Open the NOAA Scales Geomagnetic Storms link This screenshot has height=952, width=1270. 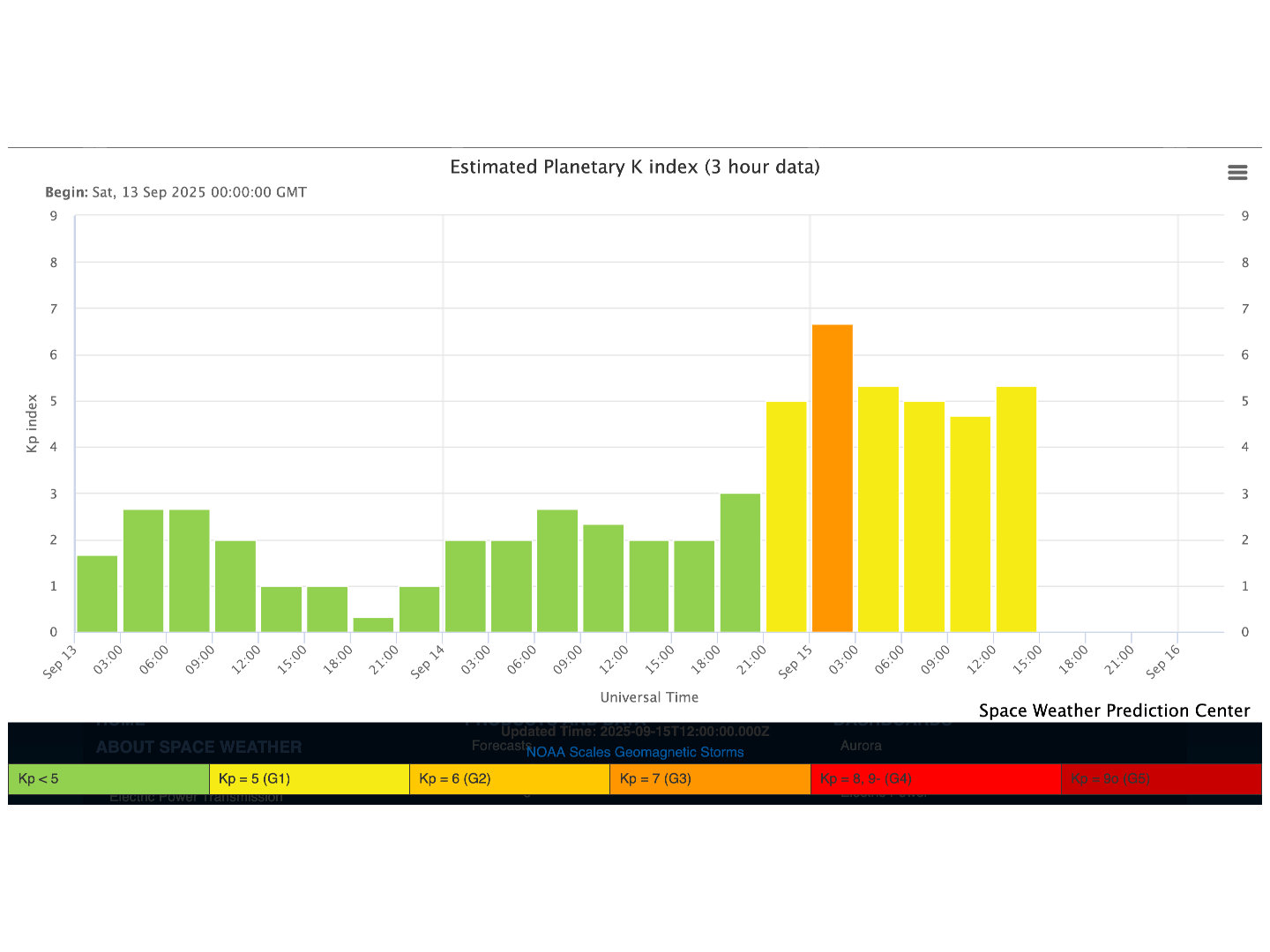634,752
